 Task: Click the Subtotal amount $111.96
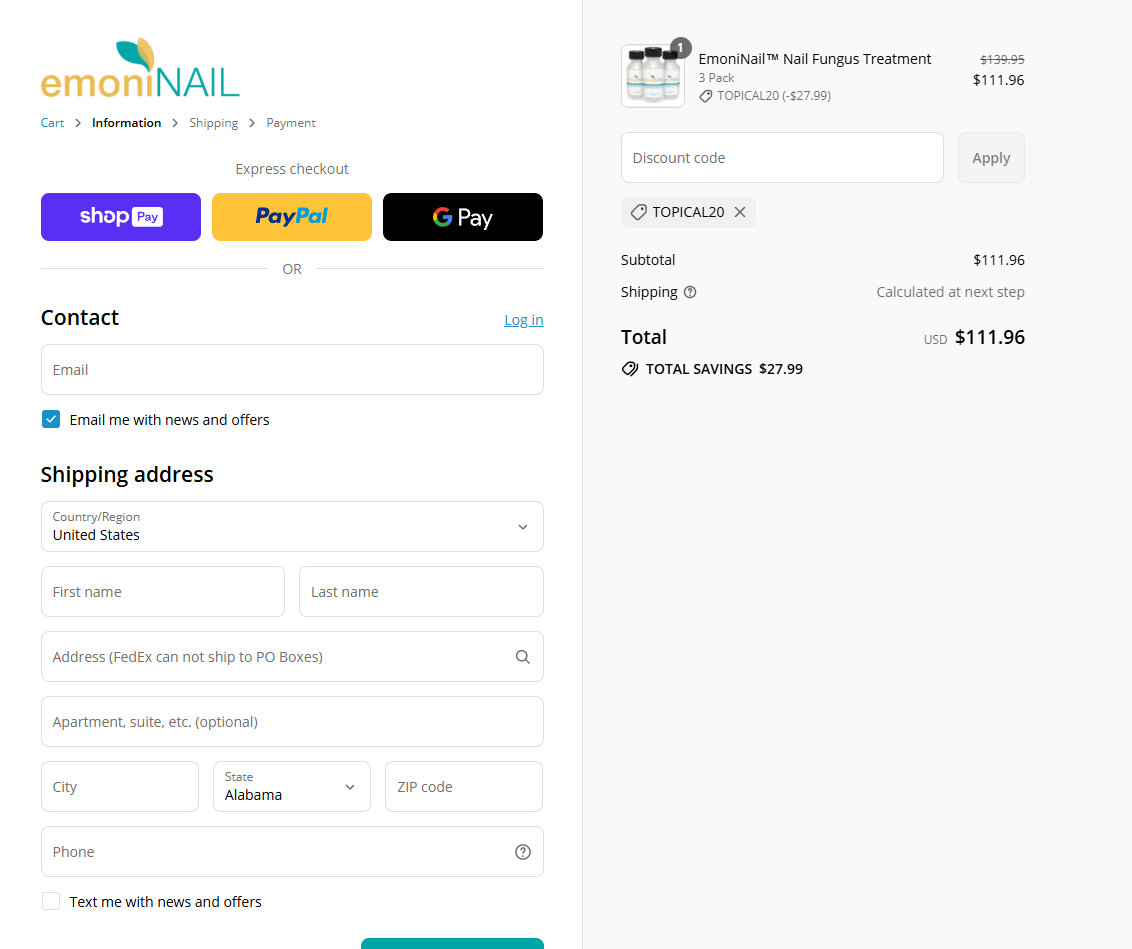(999, 260)
